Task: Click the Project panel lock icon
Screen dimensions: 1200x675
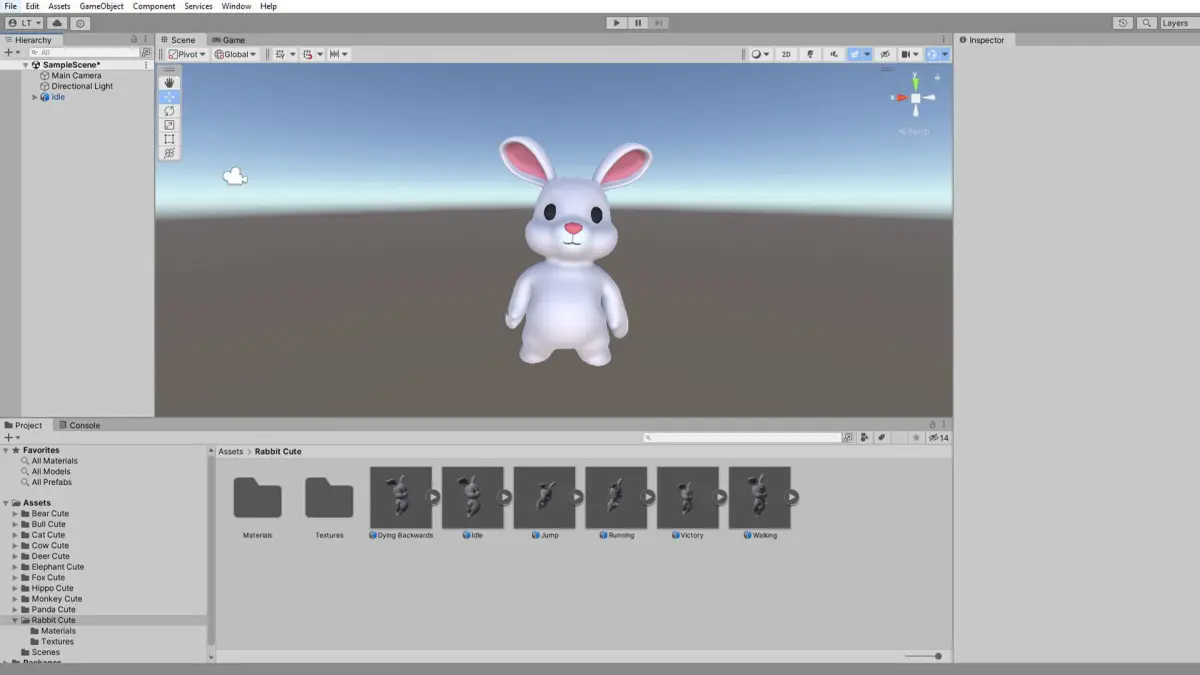Action: [932, 425]
